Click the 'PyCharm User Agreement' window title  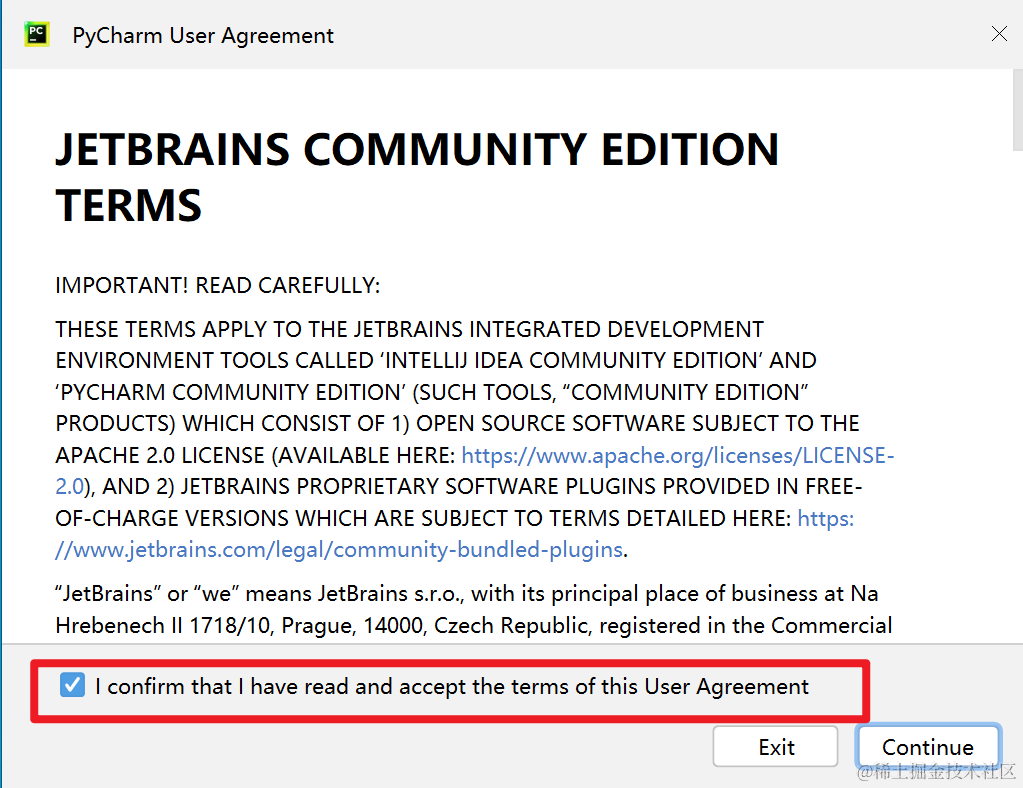(x=203, y=35)
